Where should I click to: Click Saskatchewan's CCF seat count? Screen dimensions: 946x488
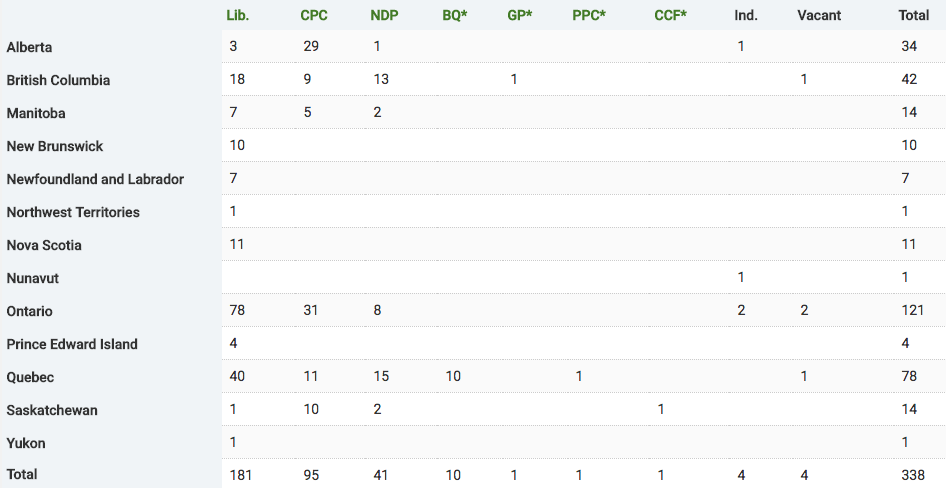661,409
